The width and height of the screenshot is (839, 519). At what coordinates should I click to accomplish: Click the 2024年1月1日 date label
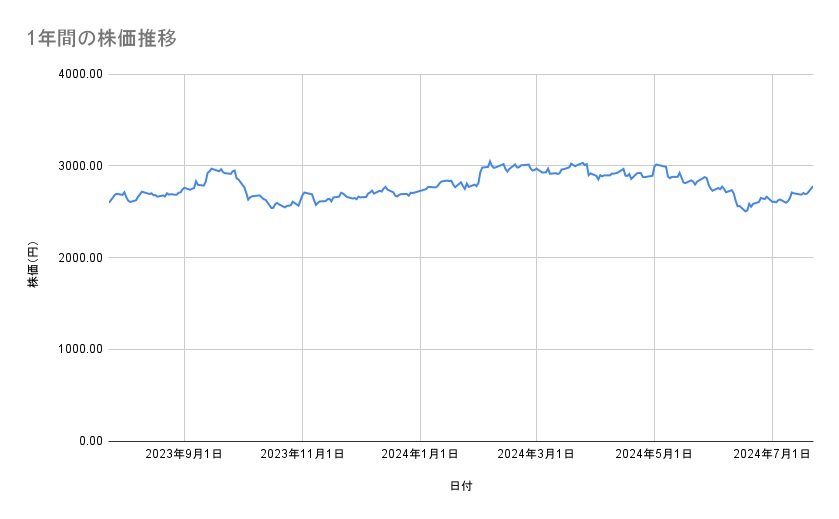click(420, 455)
